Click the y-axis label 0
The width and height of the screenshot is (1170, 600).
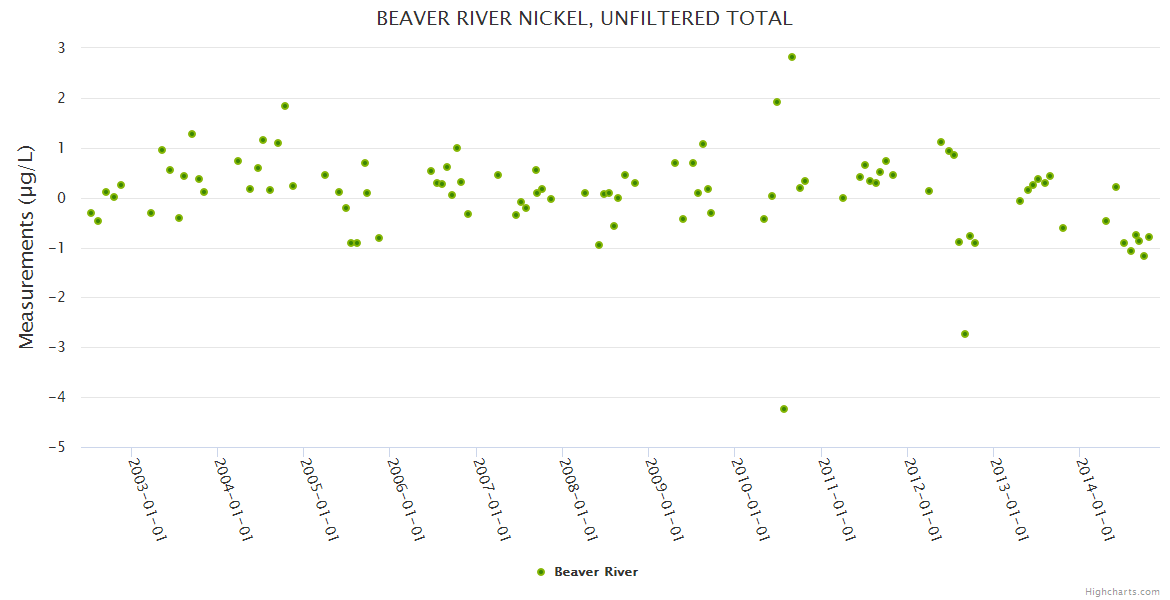(61, 198)
